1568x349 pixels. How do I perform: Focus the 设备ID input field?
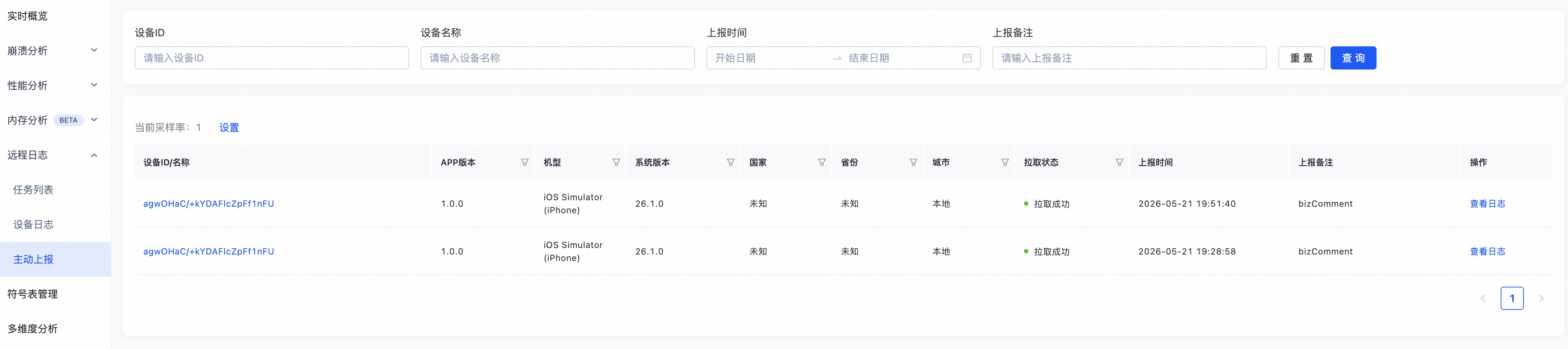[271, 59]
